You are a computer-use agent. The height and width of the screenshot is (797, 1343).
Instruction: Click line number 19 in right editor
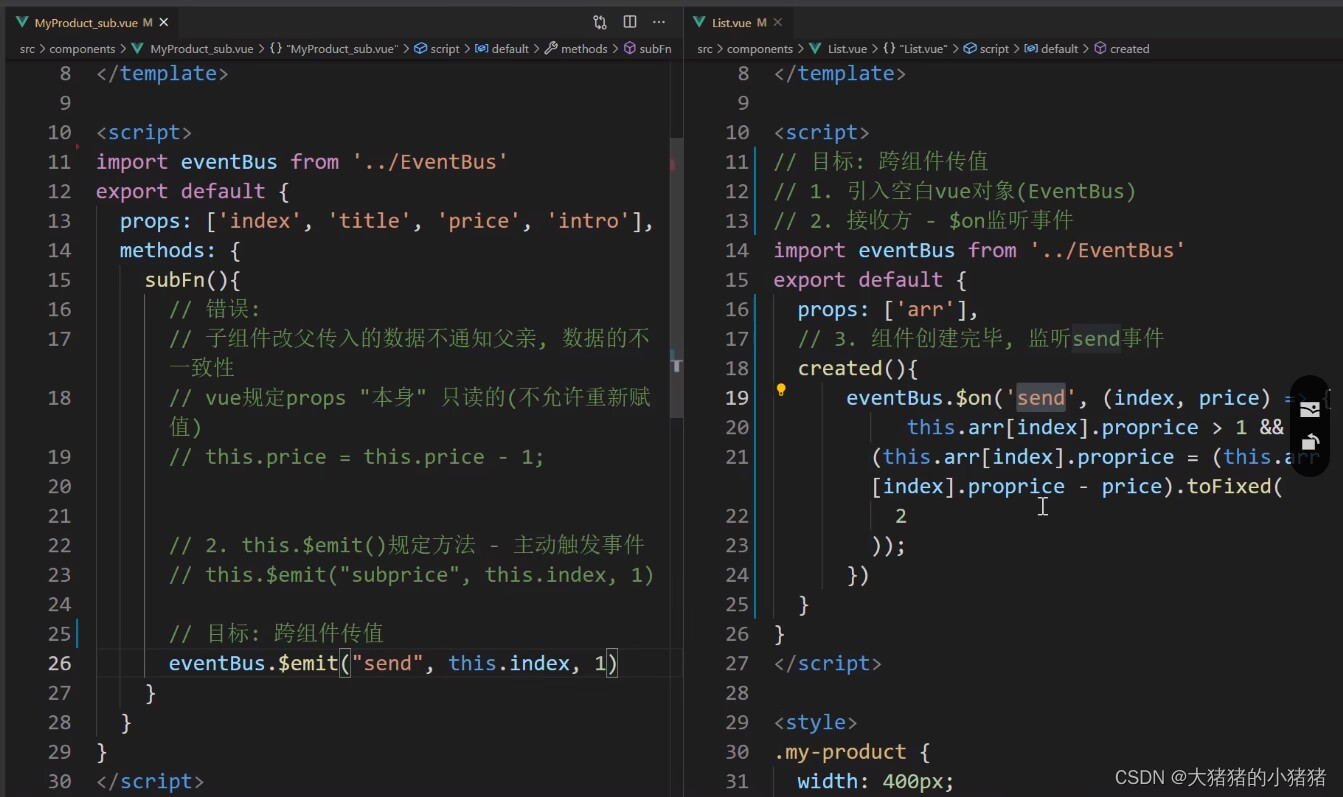point(737,398)
